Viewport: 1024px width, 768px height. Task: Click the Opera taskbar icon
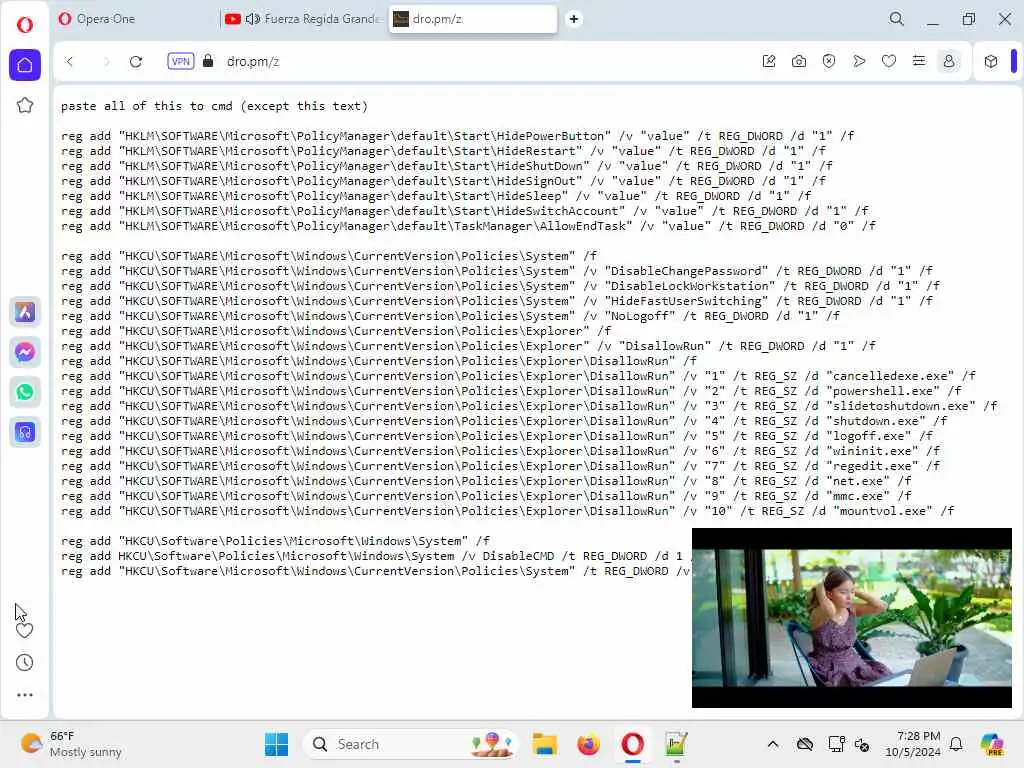[x=632, y=744]
